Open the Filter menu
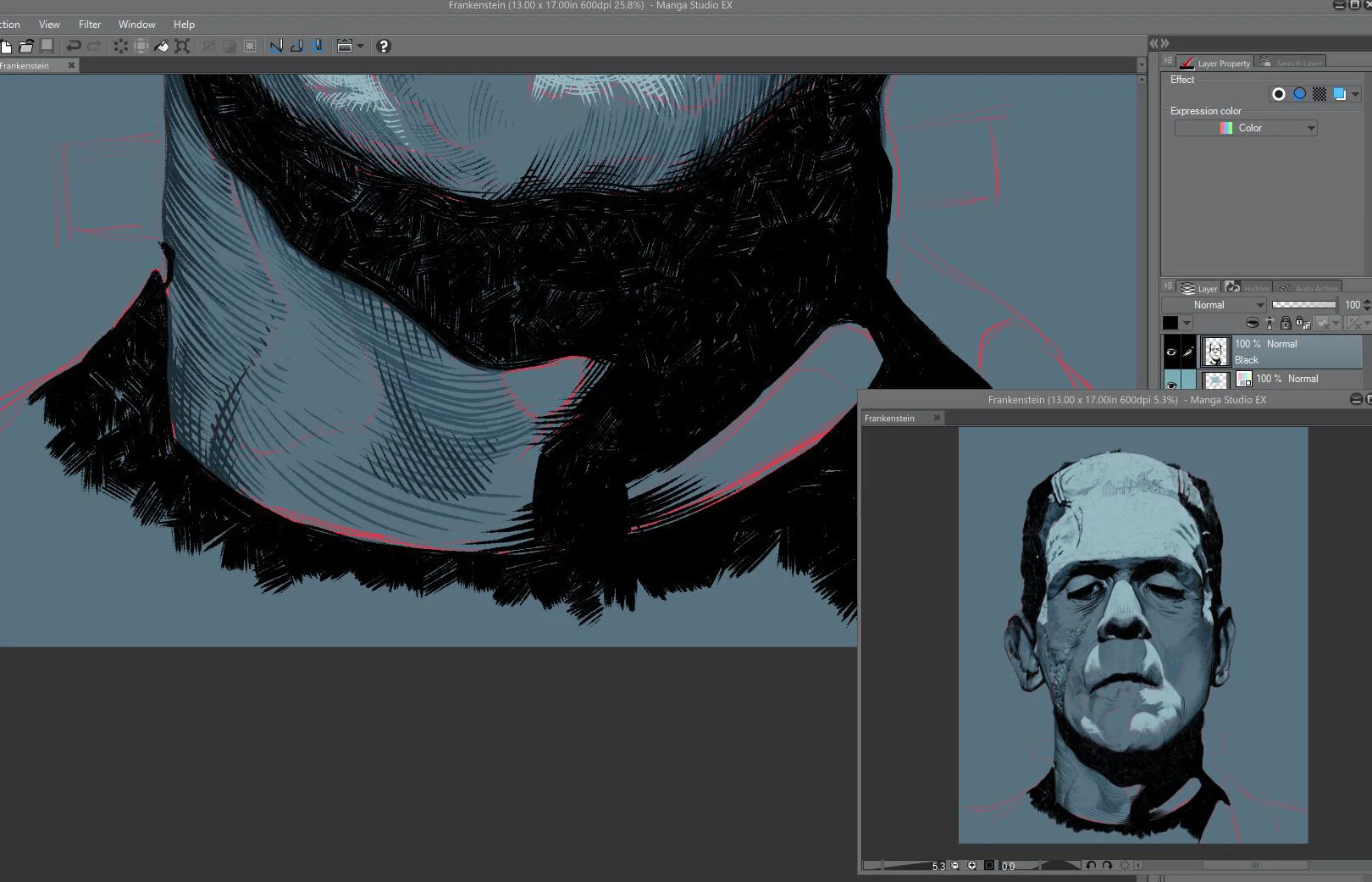 click(90, 25)
